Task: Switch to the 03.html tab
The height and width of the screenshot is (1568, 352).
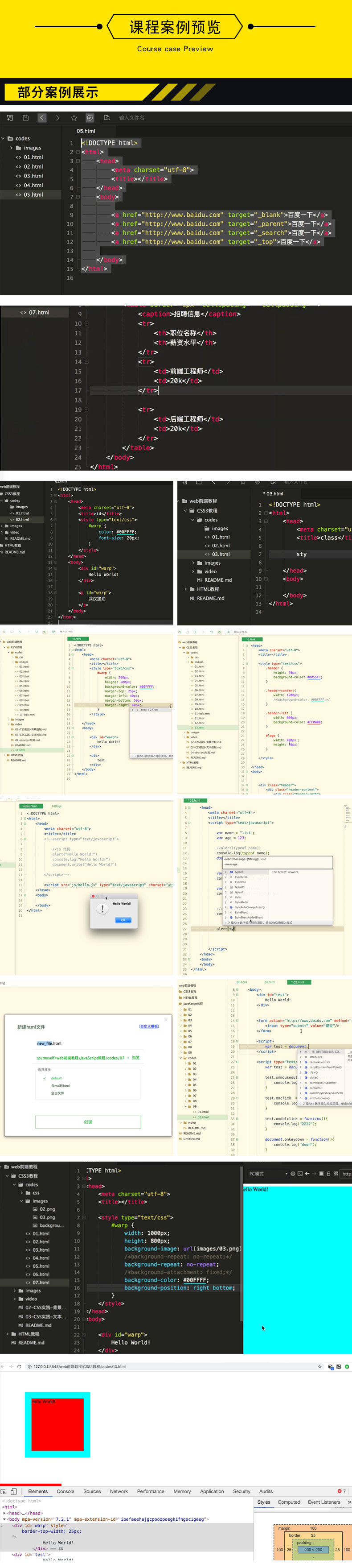Action: pyautogui.click(x=274, y=494)
